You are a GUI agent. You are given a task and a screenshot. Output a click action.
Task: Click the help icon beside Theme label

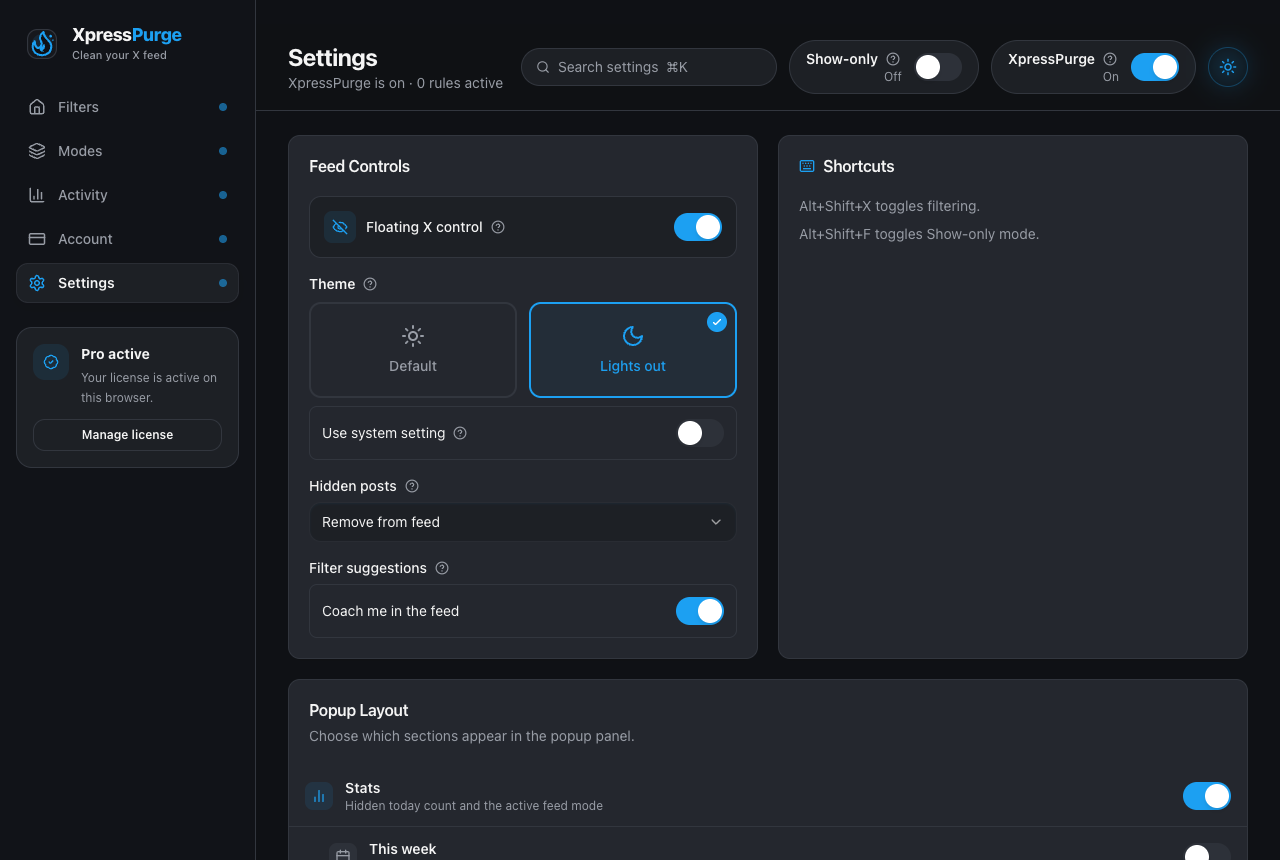pyautogui.click(x=370, y=284)
